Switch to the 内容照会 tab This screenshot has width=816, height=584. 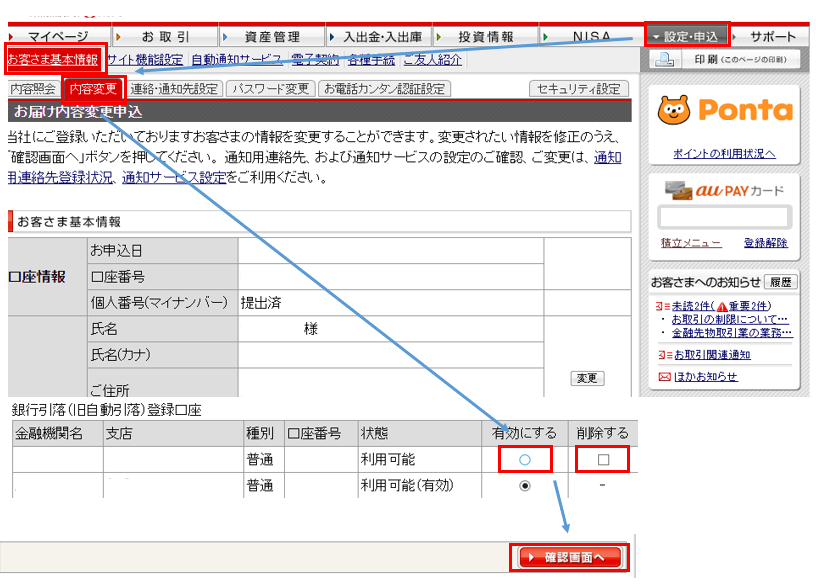[33, 89]
